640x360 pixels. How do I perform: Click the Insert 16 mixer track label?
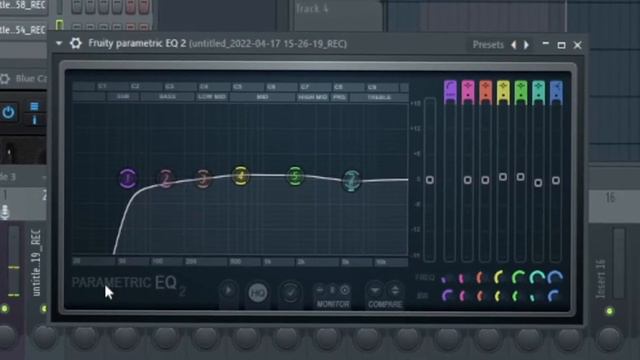tap(600, 279)
